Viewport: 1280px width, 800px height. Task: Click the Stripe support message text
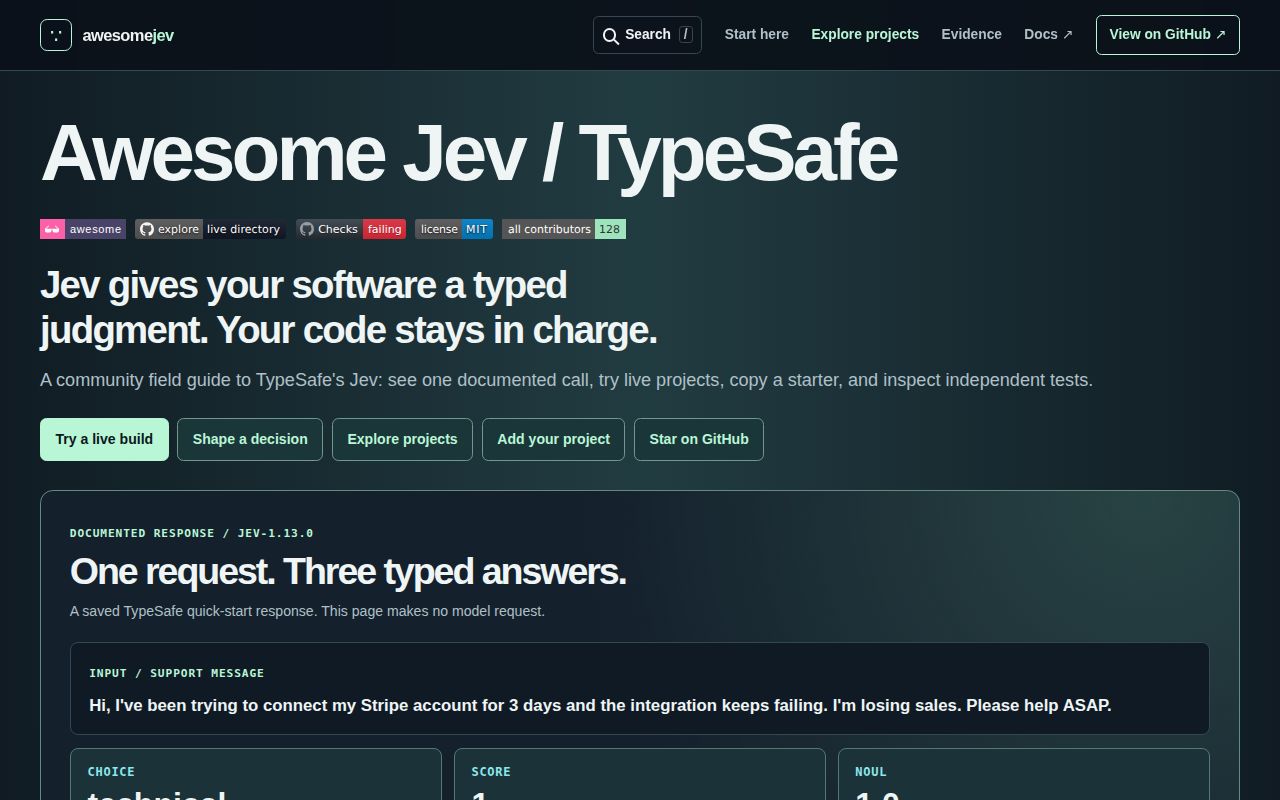[600, 705]
